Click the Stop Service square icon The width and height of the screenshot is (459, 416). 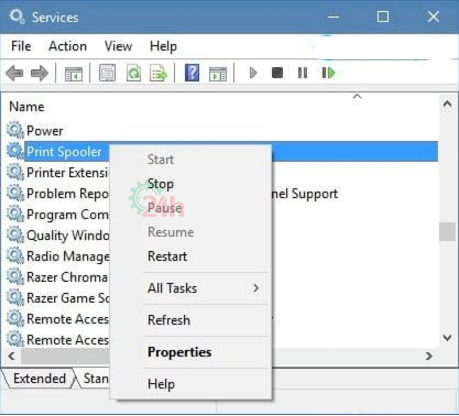[x=277, y=73]
